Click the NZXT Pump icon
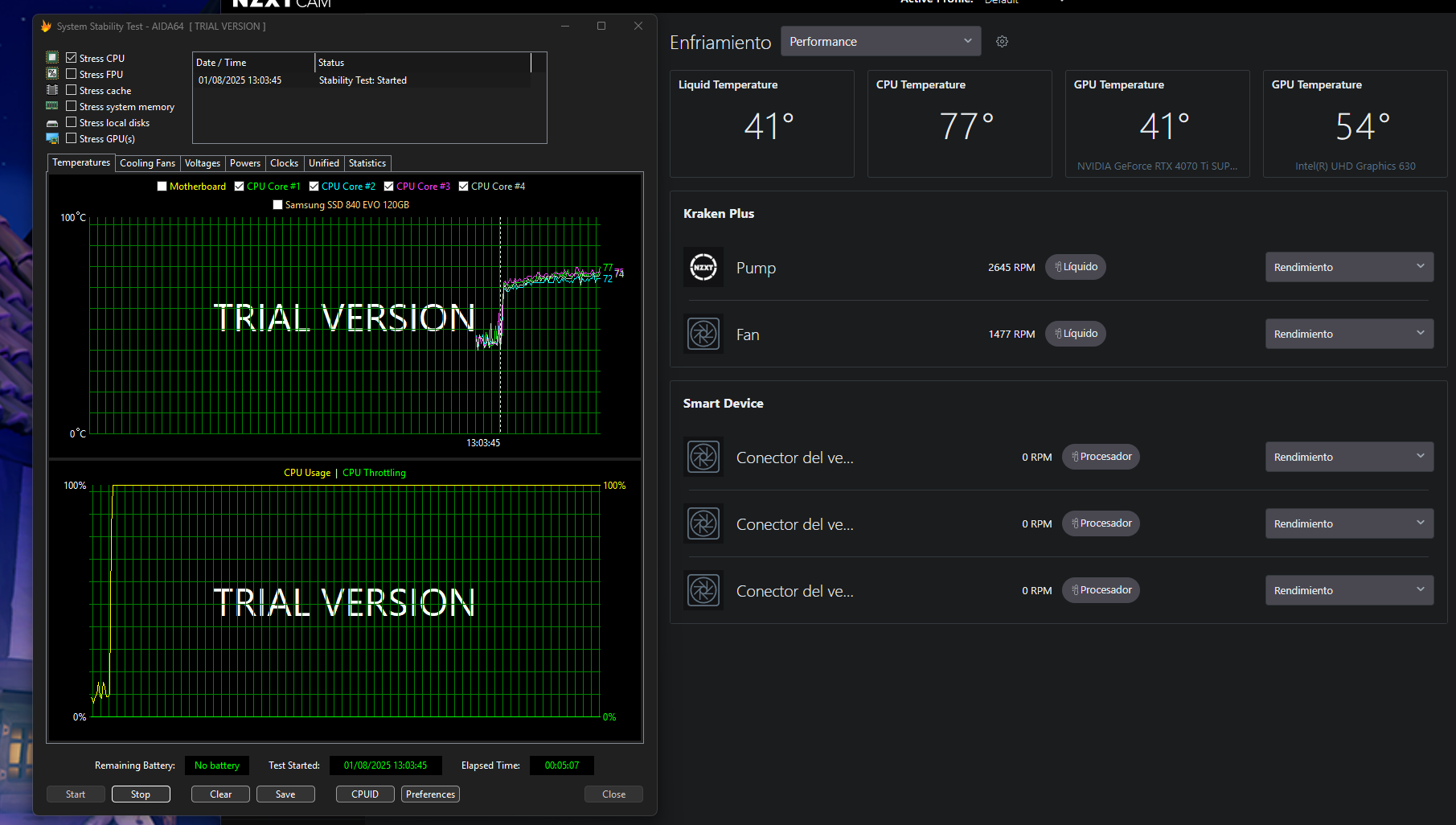This screenshot has width=1456, height=825. coord(703,268)
